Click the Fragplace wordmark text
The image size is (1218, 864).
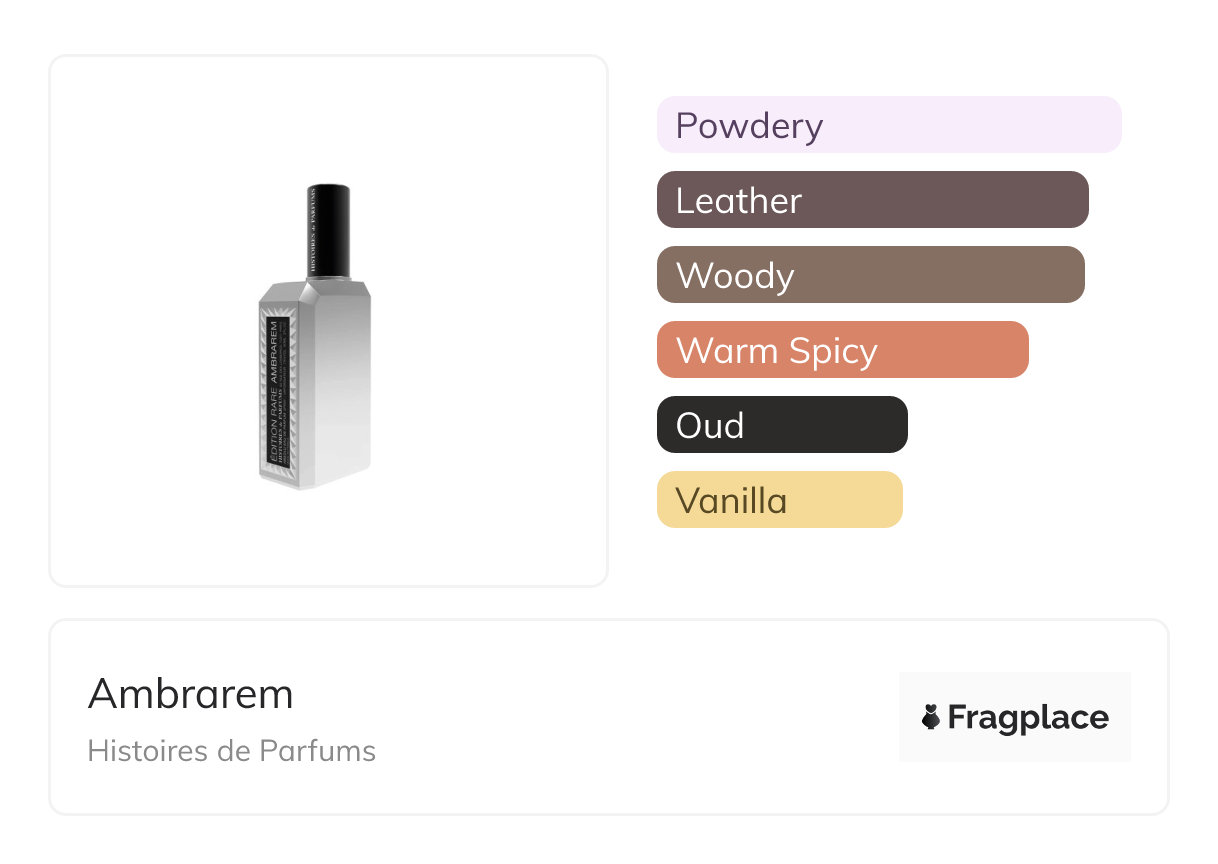point(1028,717)
